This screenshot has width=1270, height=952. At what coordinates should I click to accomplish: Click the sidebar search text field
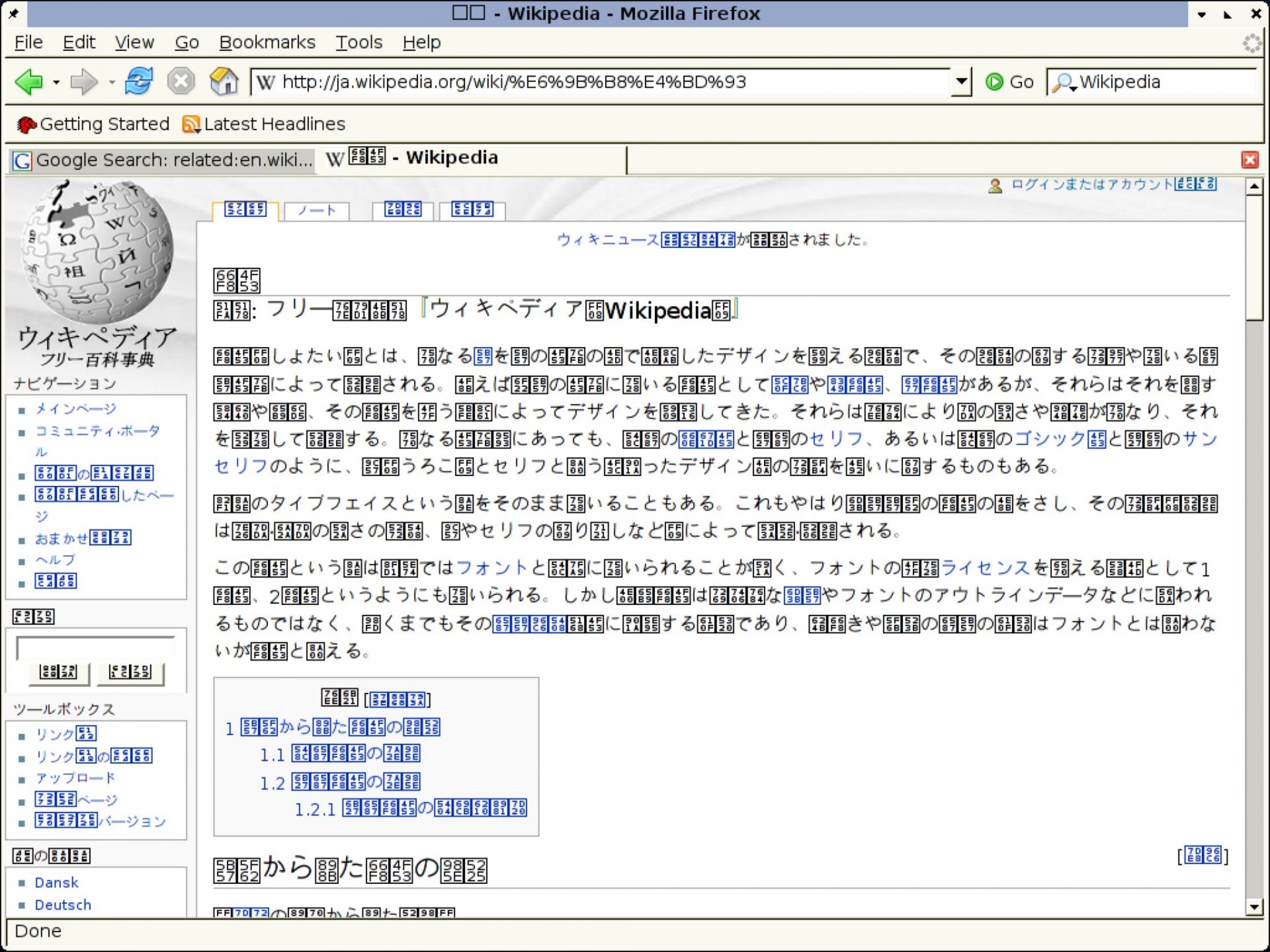[x=95, y=648]
